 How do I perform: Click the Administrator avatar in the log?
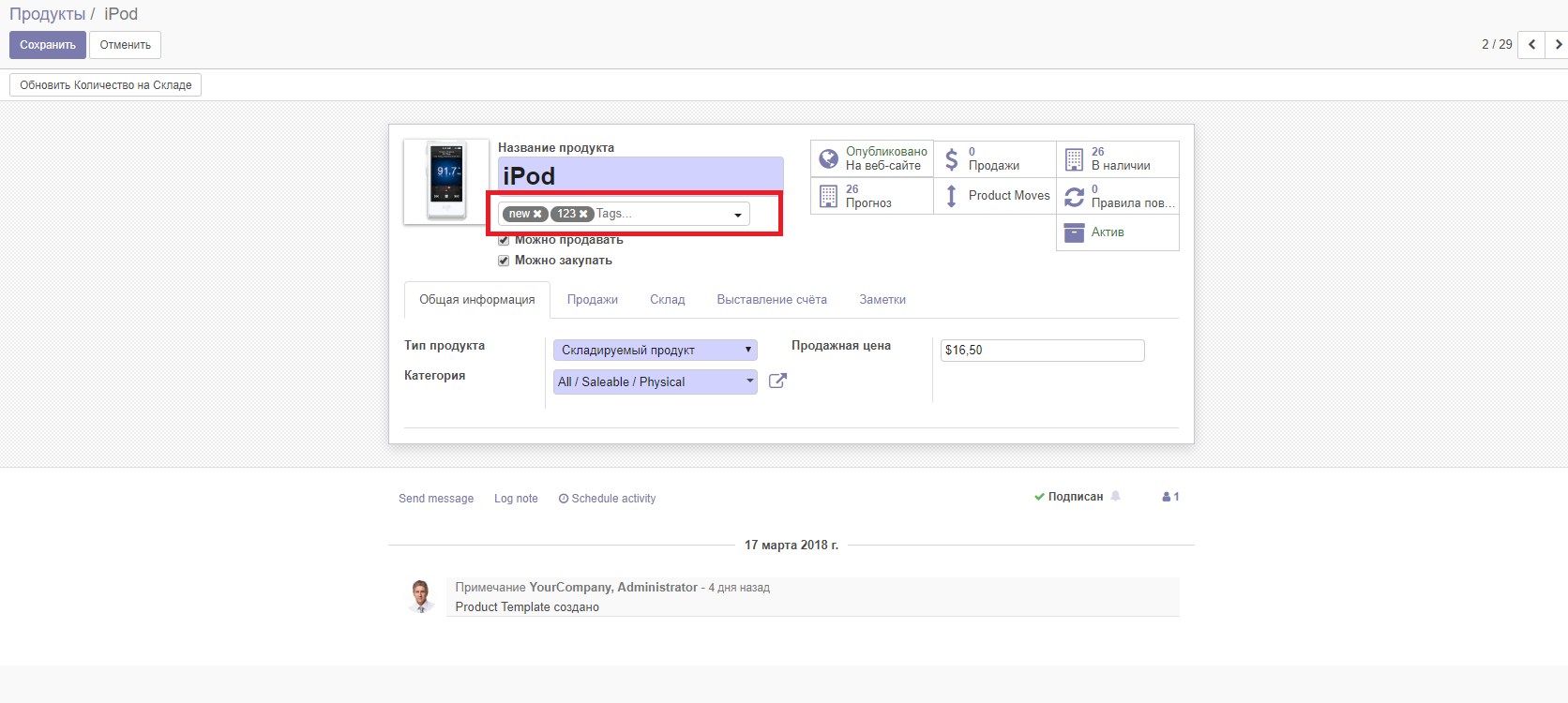pyautogui.click(x=421, y=596)
